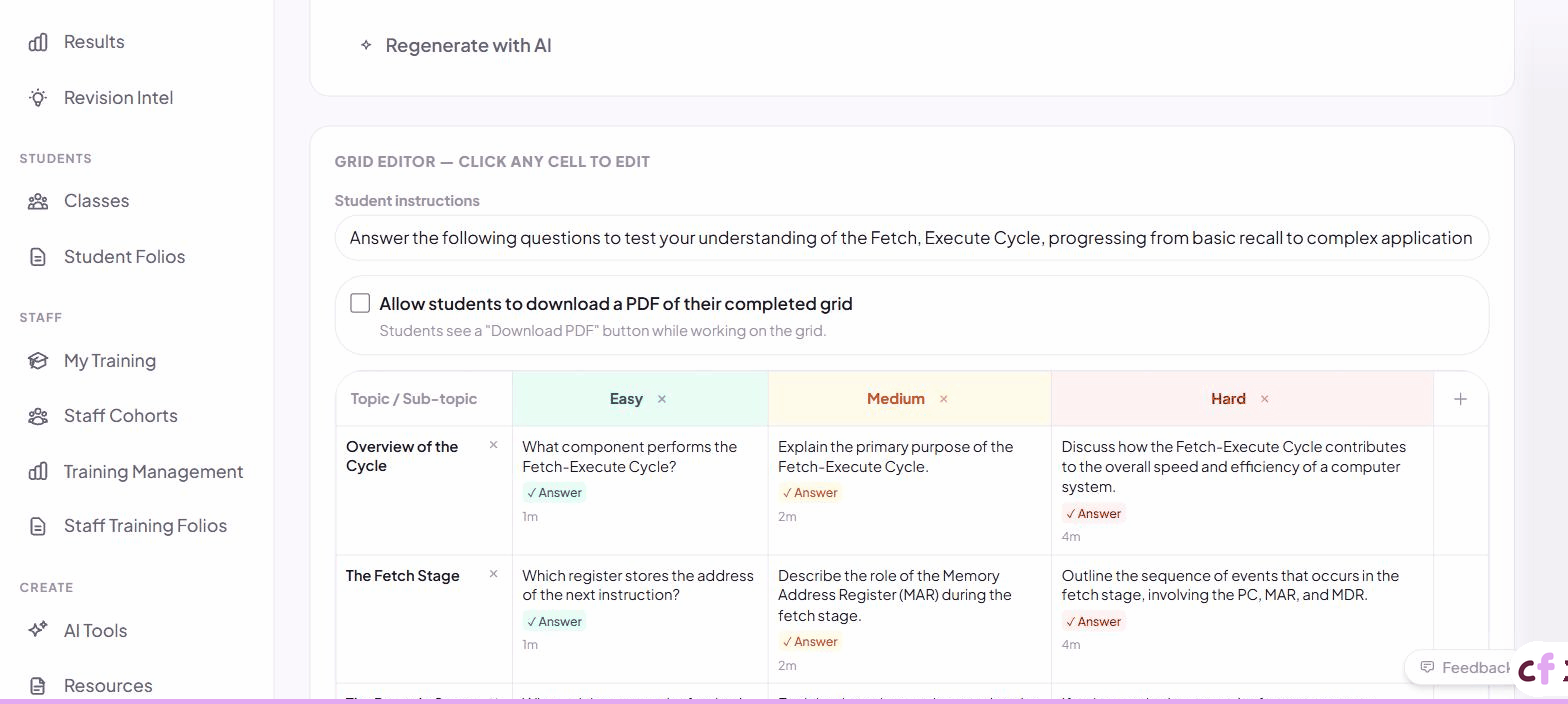Image resolution: width=1568 pixels, height=704 pixels.
Task: Click the sparkle icon beside Regenerate with AI
Action: tap(366, 45)
